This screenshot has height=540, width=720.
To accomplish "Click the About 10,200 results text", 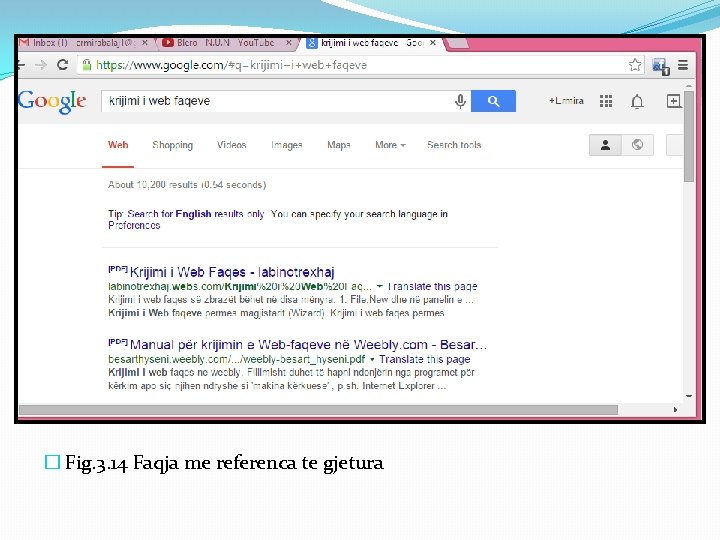I will point(187,185).
